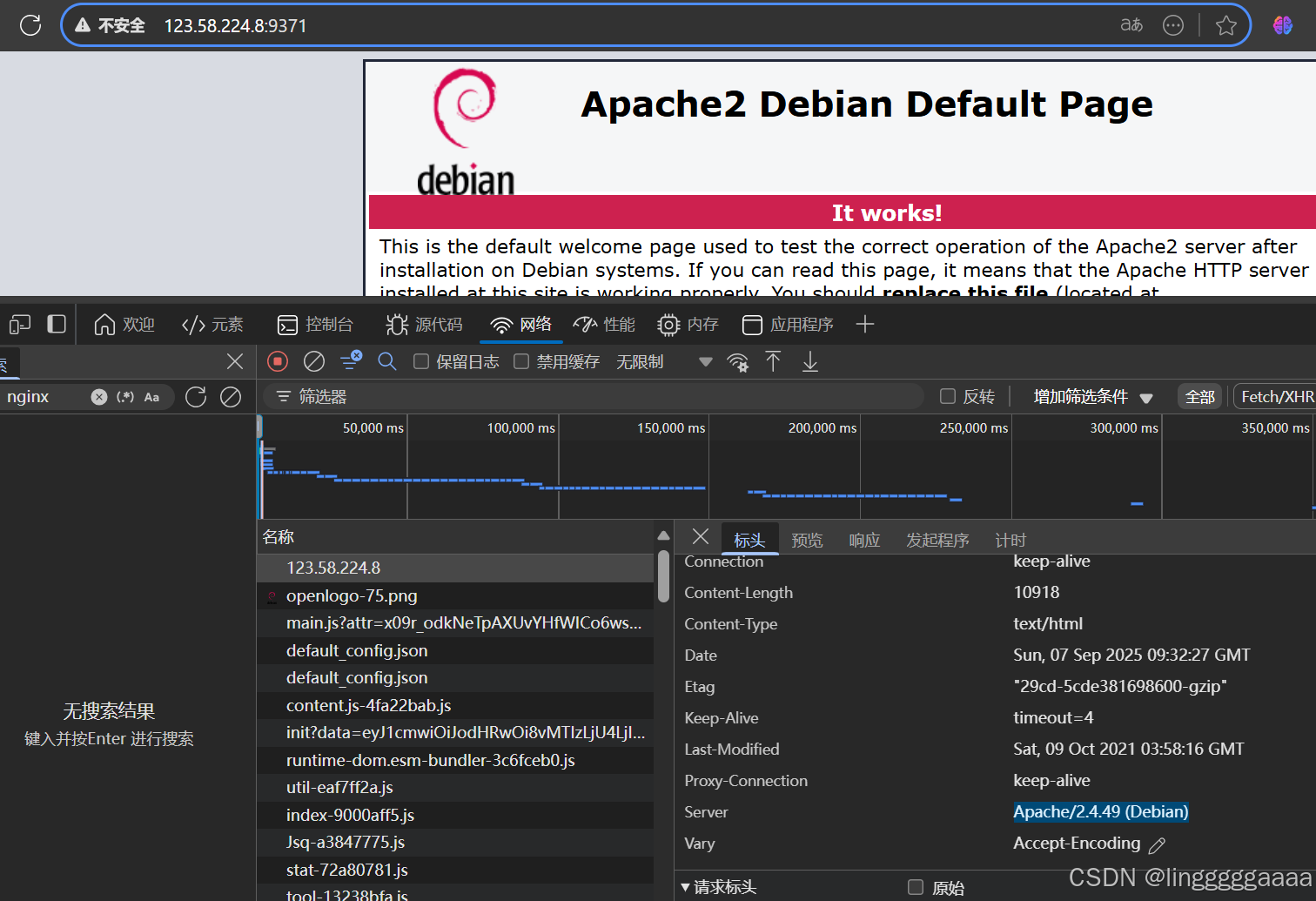Toggle regular expression search option
The height and width of the screenshot is (901, 1316).
pos(125,397)
